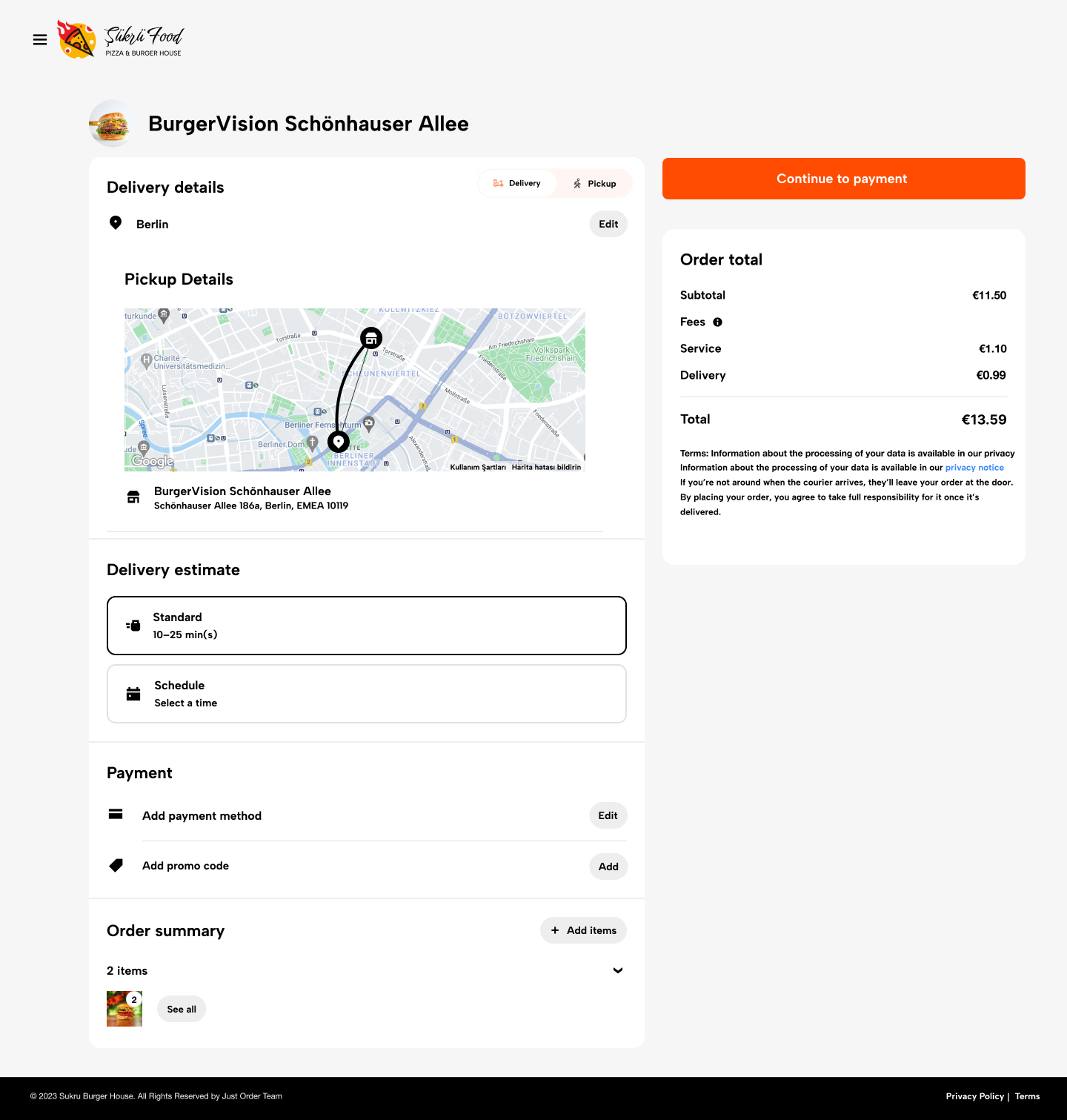Open the privacy notice link
Image resolution: width=1067 pixels, height=1120 pixels.
(974, 468)
